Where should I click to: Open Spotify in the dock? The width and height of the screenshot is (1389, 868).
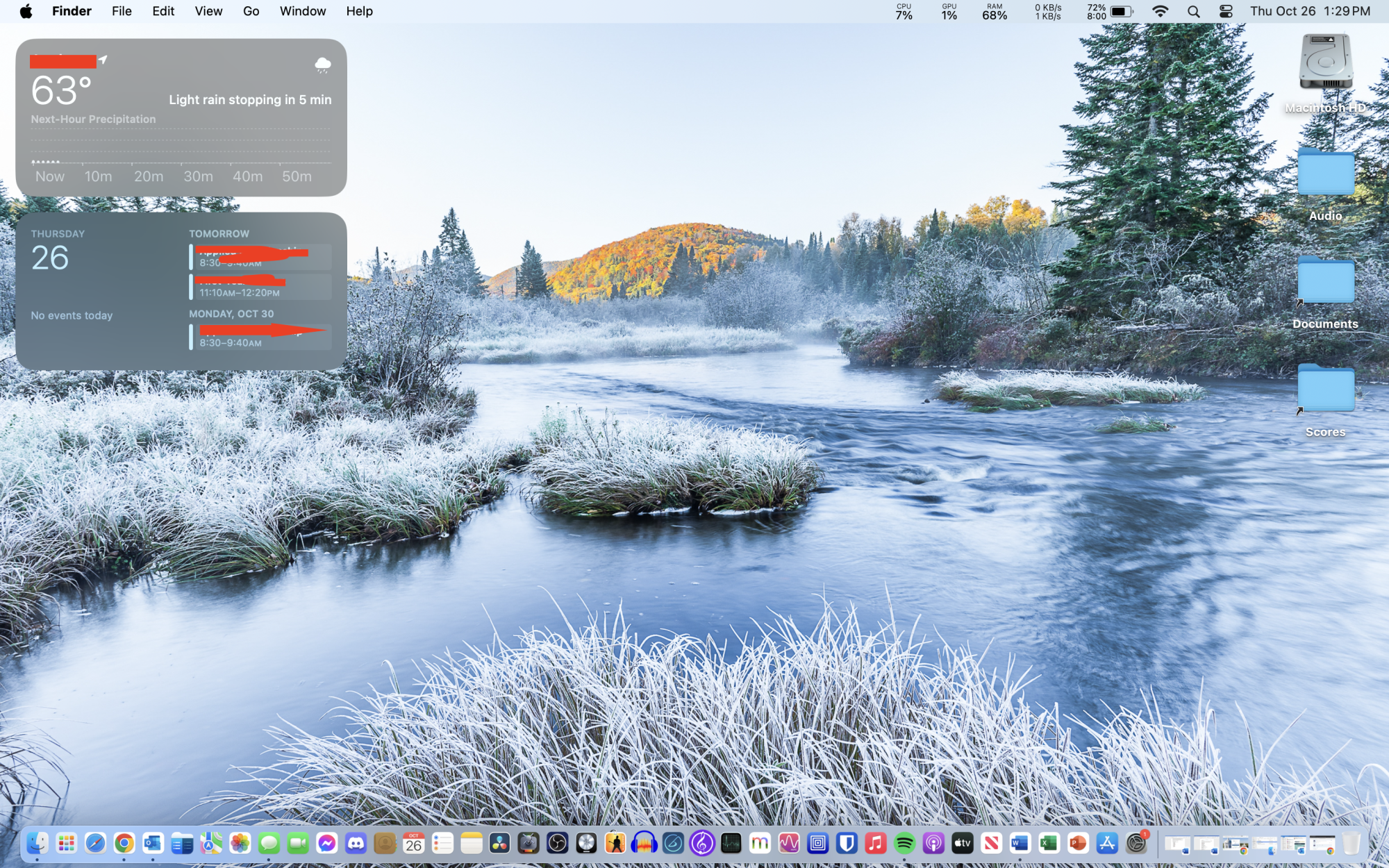click(x=904, y=844)
